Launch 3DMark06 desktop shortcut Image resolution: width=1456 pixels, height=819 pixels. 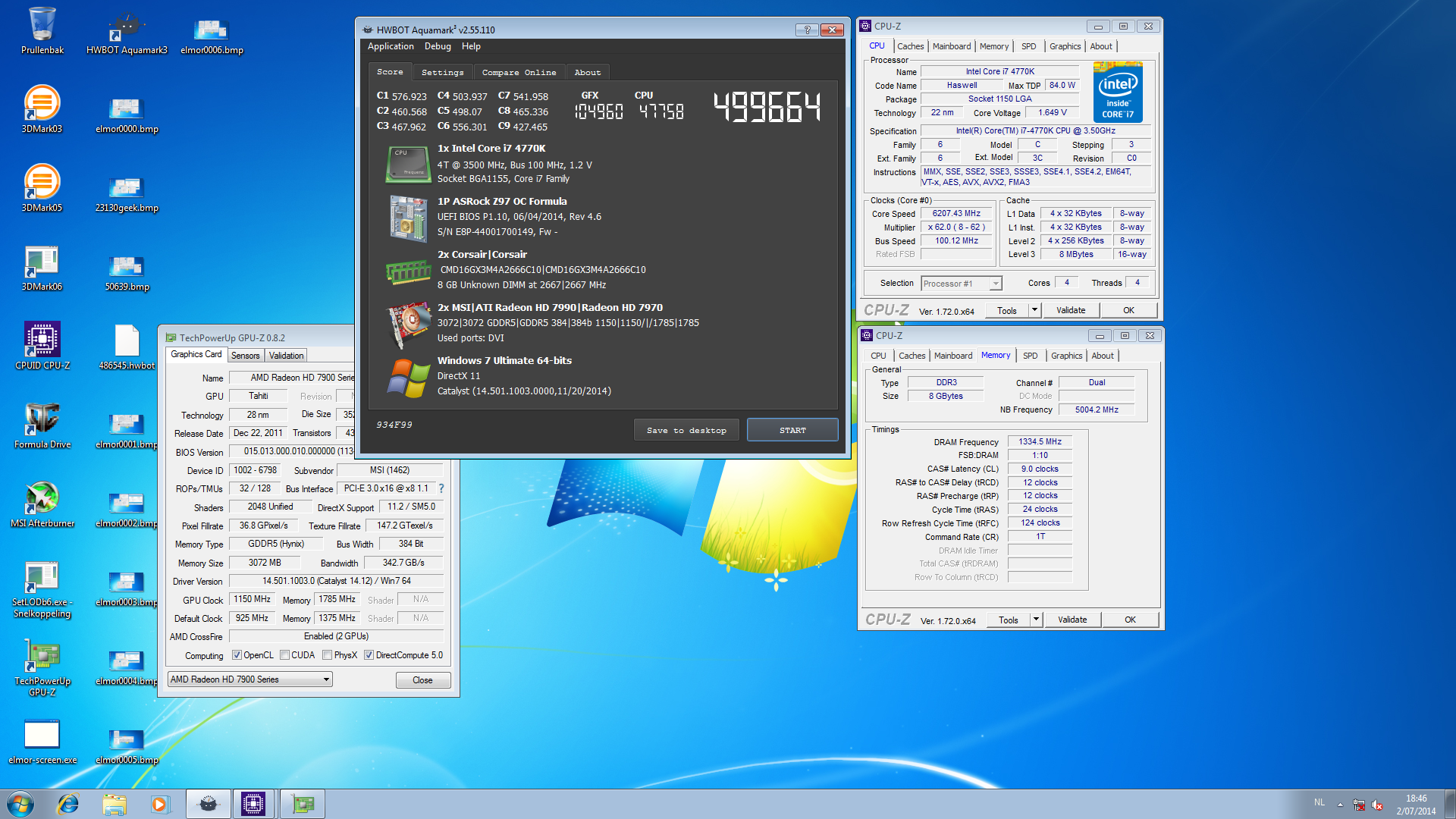coord(42,267)
